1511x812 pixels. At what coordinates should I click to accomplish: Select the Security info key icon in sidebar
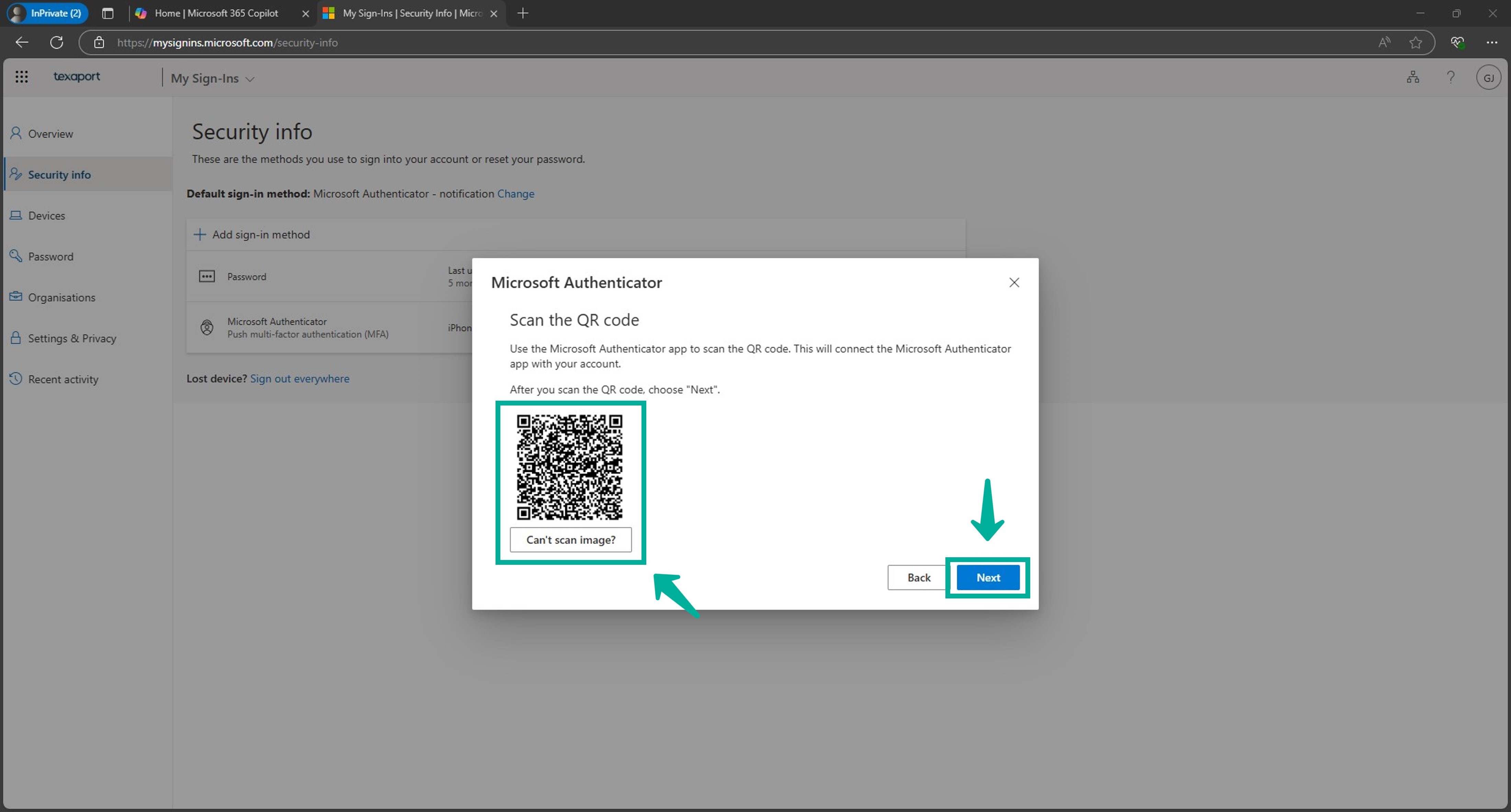click(x=16, y=174)
